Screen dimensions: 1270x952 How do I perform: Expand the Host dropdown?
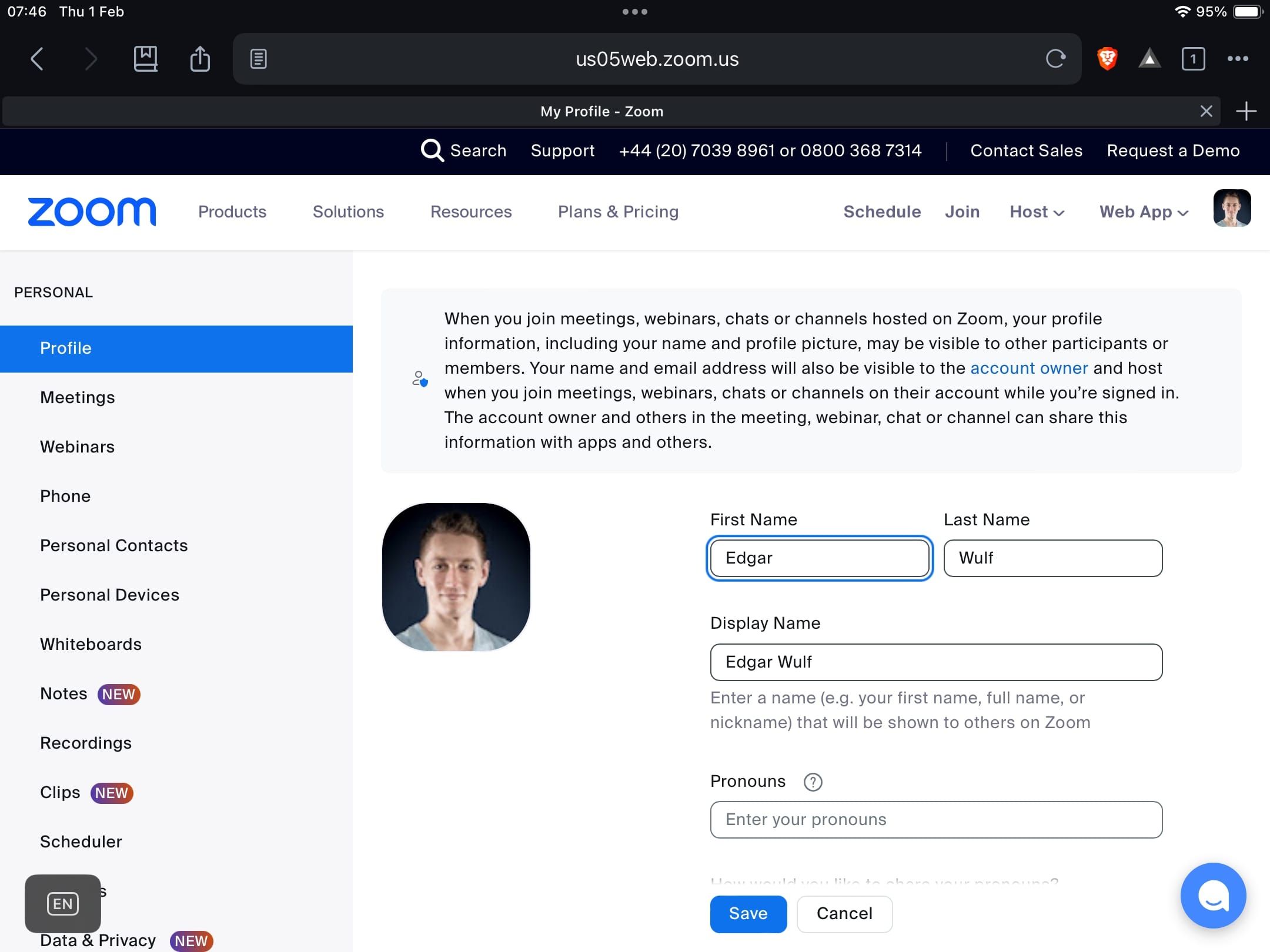(1037, 212)
